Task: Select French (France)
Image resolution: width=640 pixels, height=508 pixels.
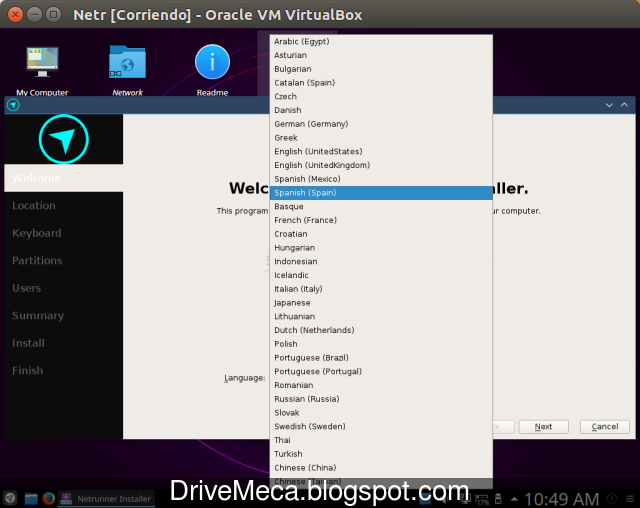Action: pos(381,220)
